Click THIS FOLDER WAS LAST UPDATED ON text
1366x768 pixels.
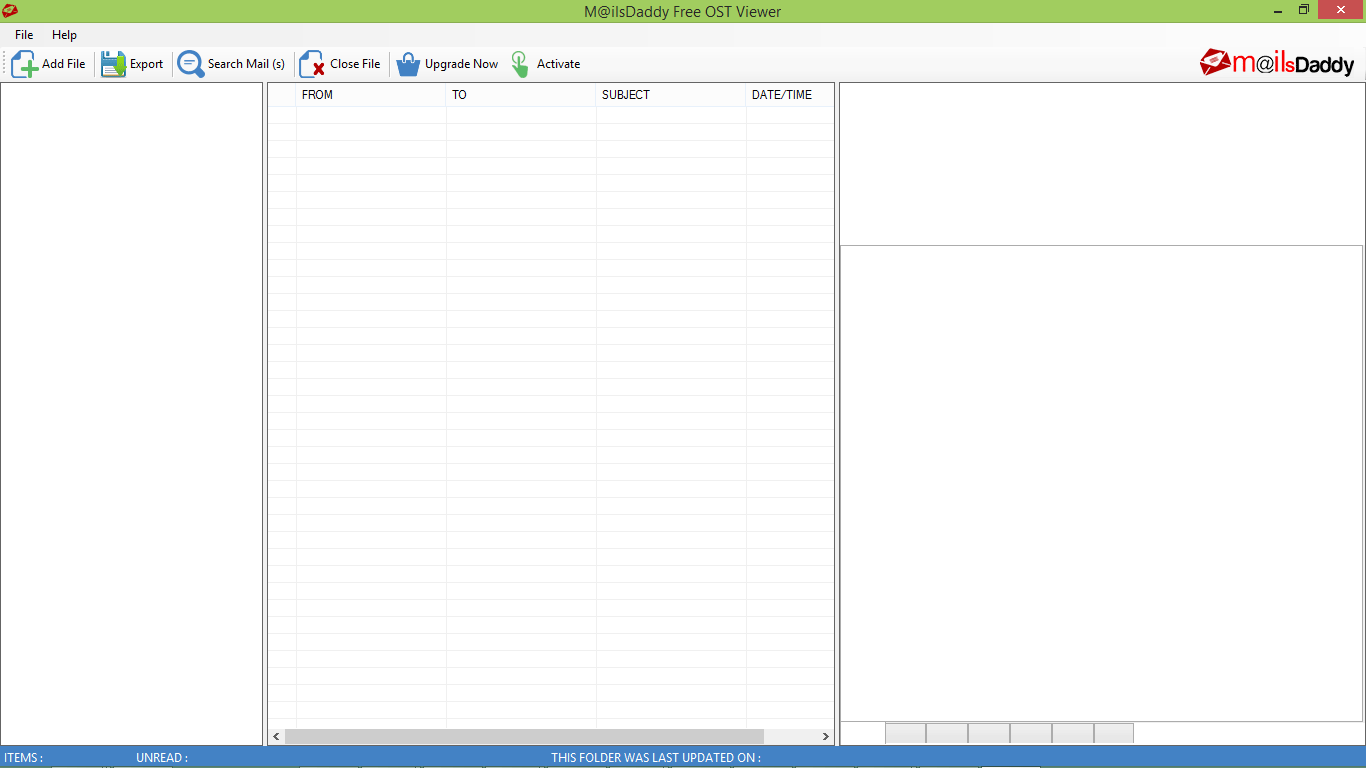point(656,758)
